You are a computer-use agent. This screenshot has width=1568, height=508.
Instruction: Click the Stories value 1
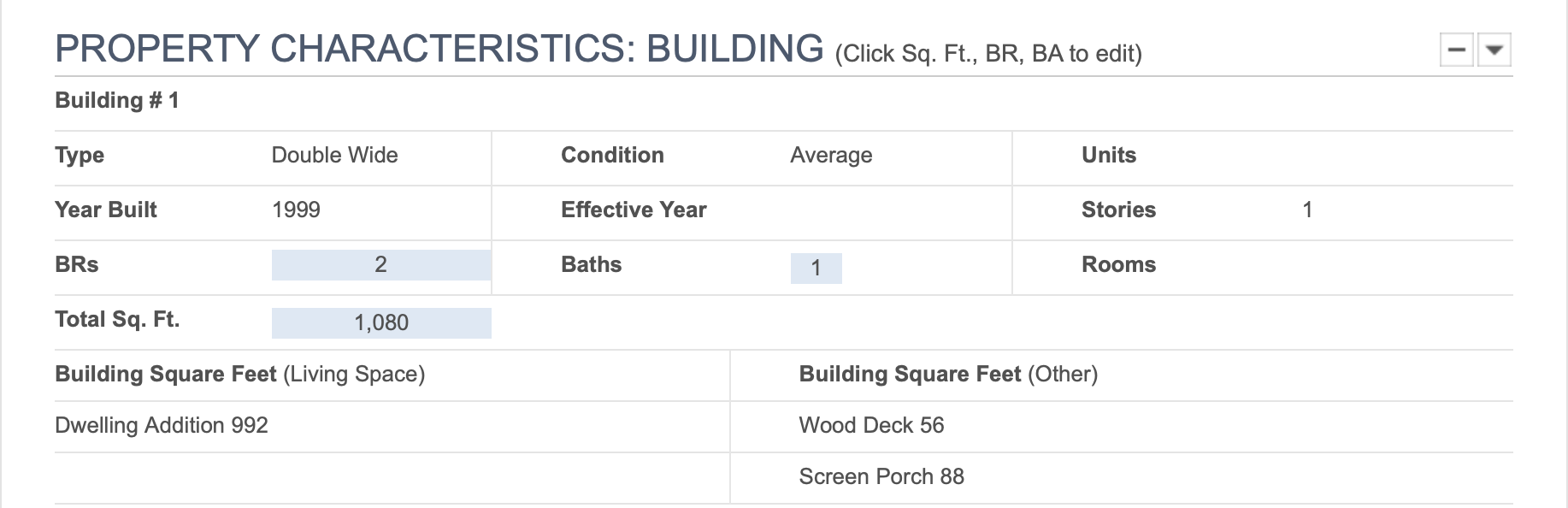pos(1307,210)
